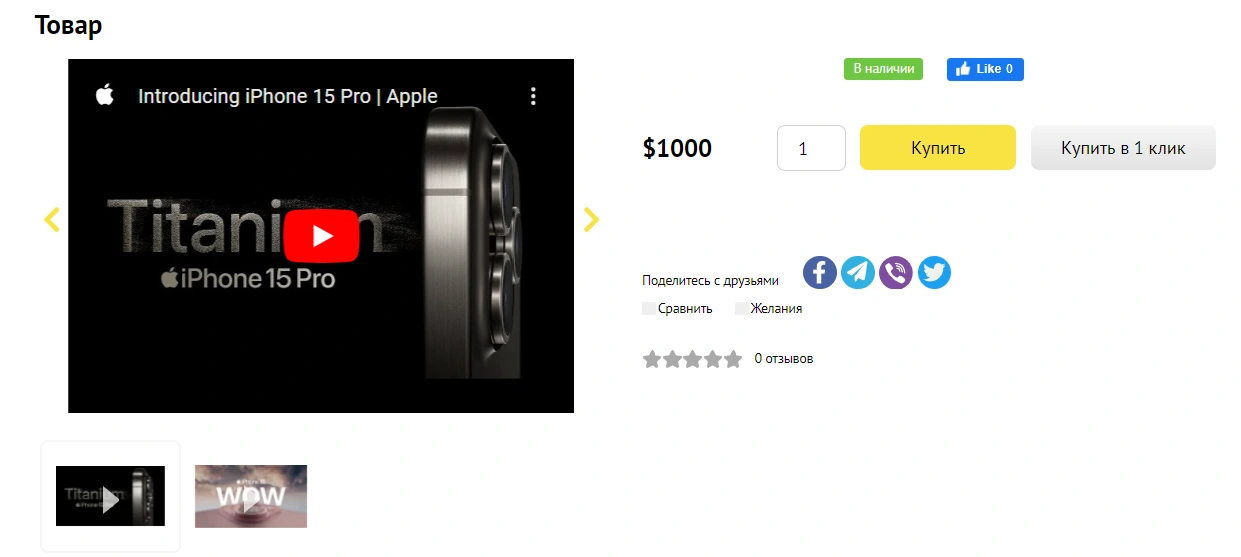Share product on Facebook icon
1241x557 pixels.
[x=820, y=272]
